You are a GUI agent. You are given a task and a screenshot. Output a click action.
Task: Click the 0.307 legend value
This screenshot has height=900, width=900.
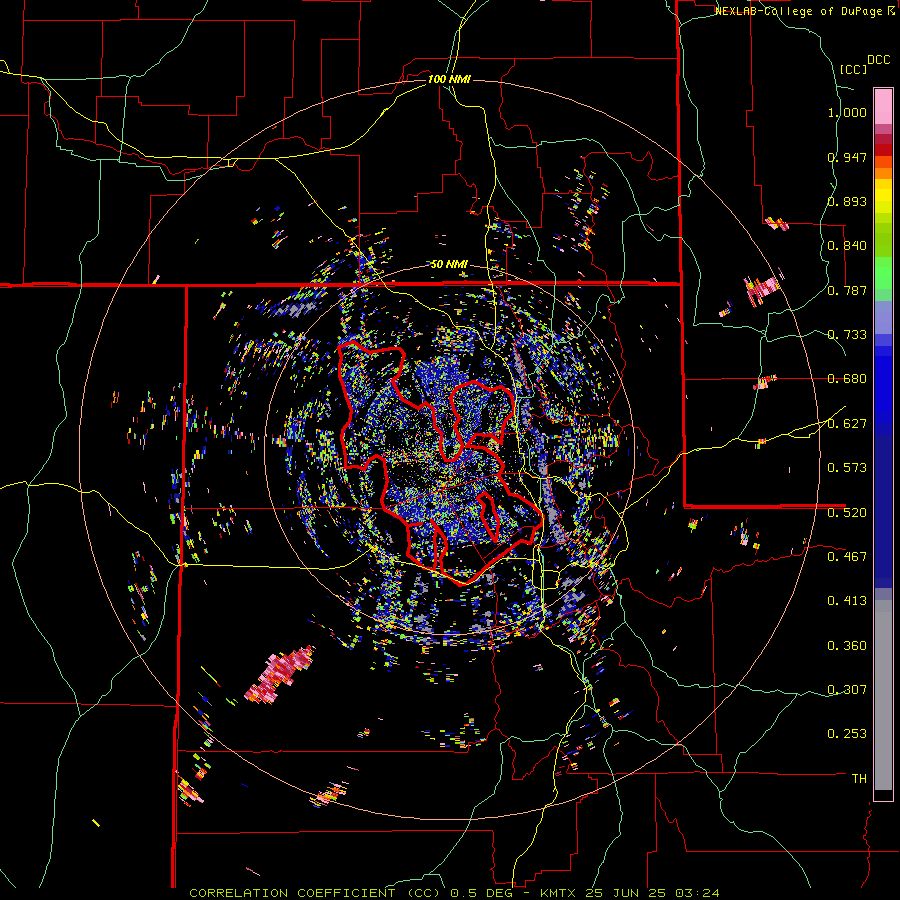(847, 690)
